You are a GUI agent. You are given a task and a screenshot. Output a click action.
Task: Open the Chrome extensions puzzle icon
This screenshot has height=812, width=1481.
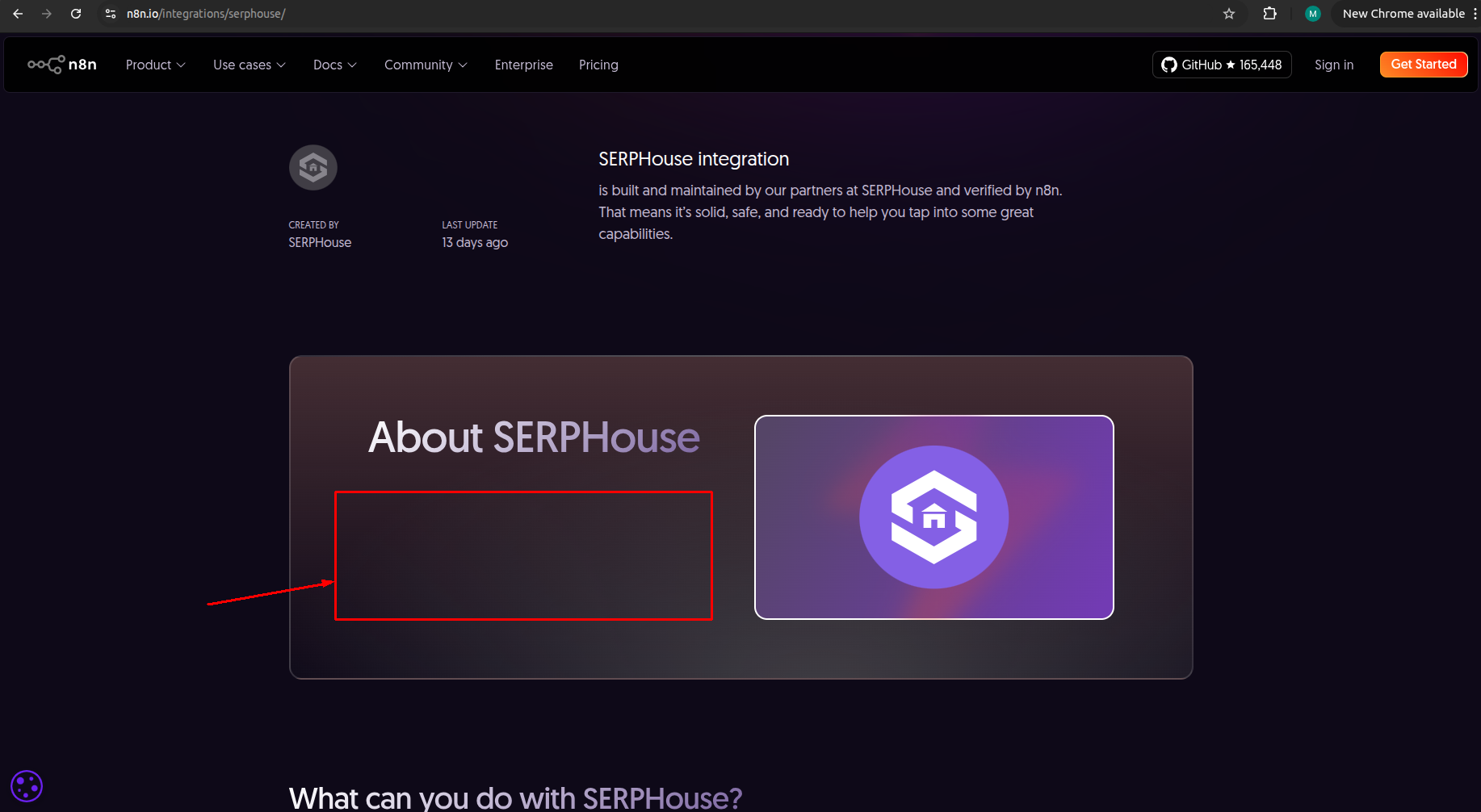pyautogui.click(x=1269, y=14)
